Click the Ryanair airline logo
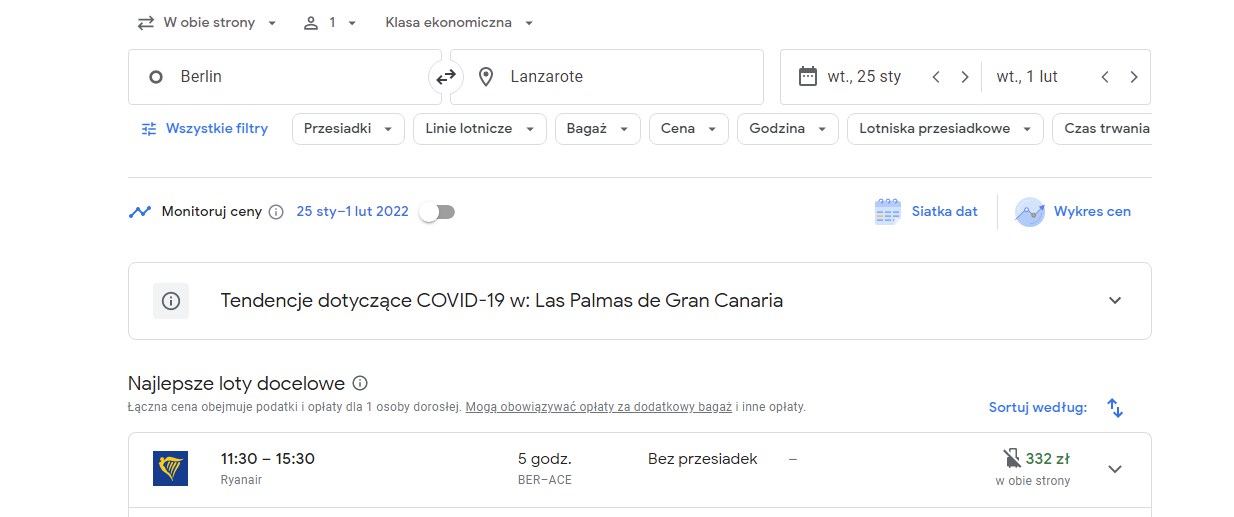The height and width of the screenshot is (517, 1234). [170, 468]
